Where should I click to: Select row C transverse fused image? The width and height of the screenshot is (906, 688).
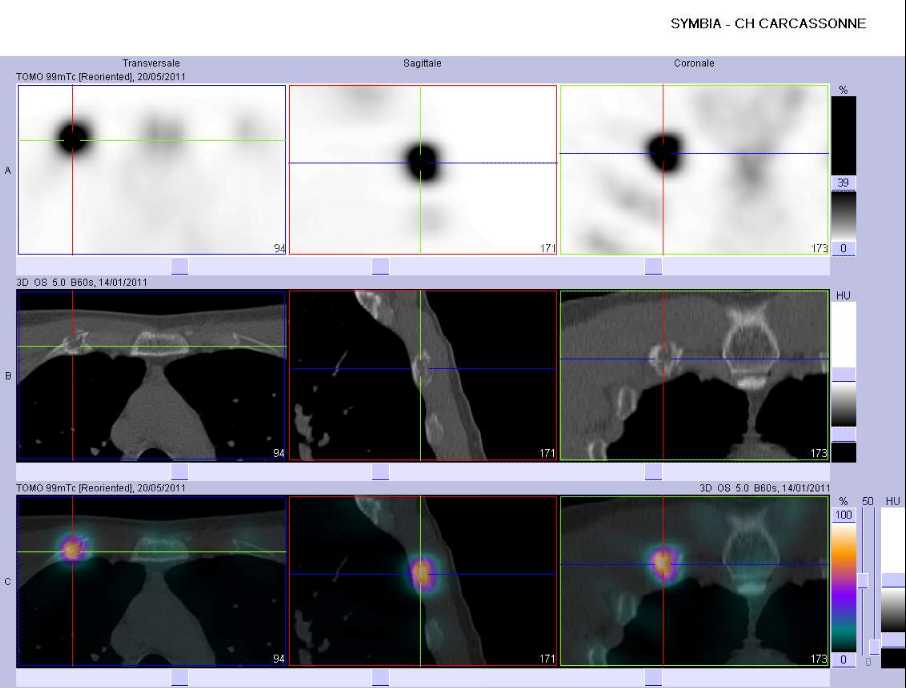[x=151, y=581]
